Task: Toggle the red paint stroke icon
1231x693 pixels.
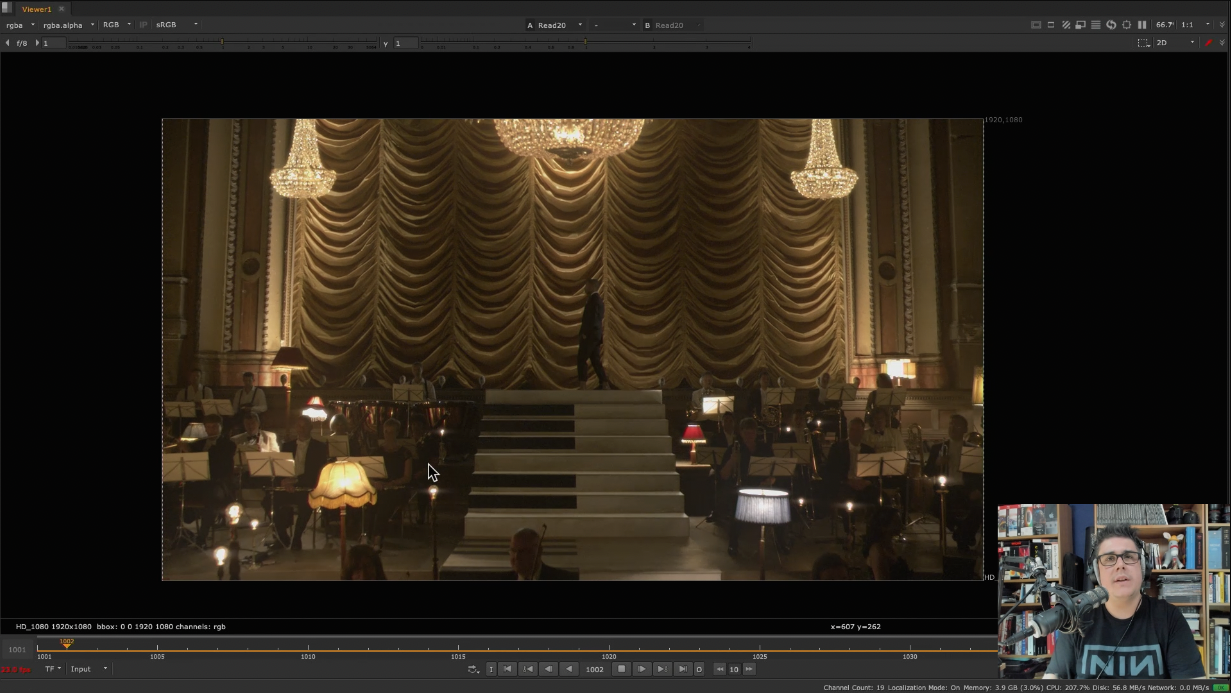Action: coord(1208,43)
